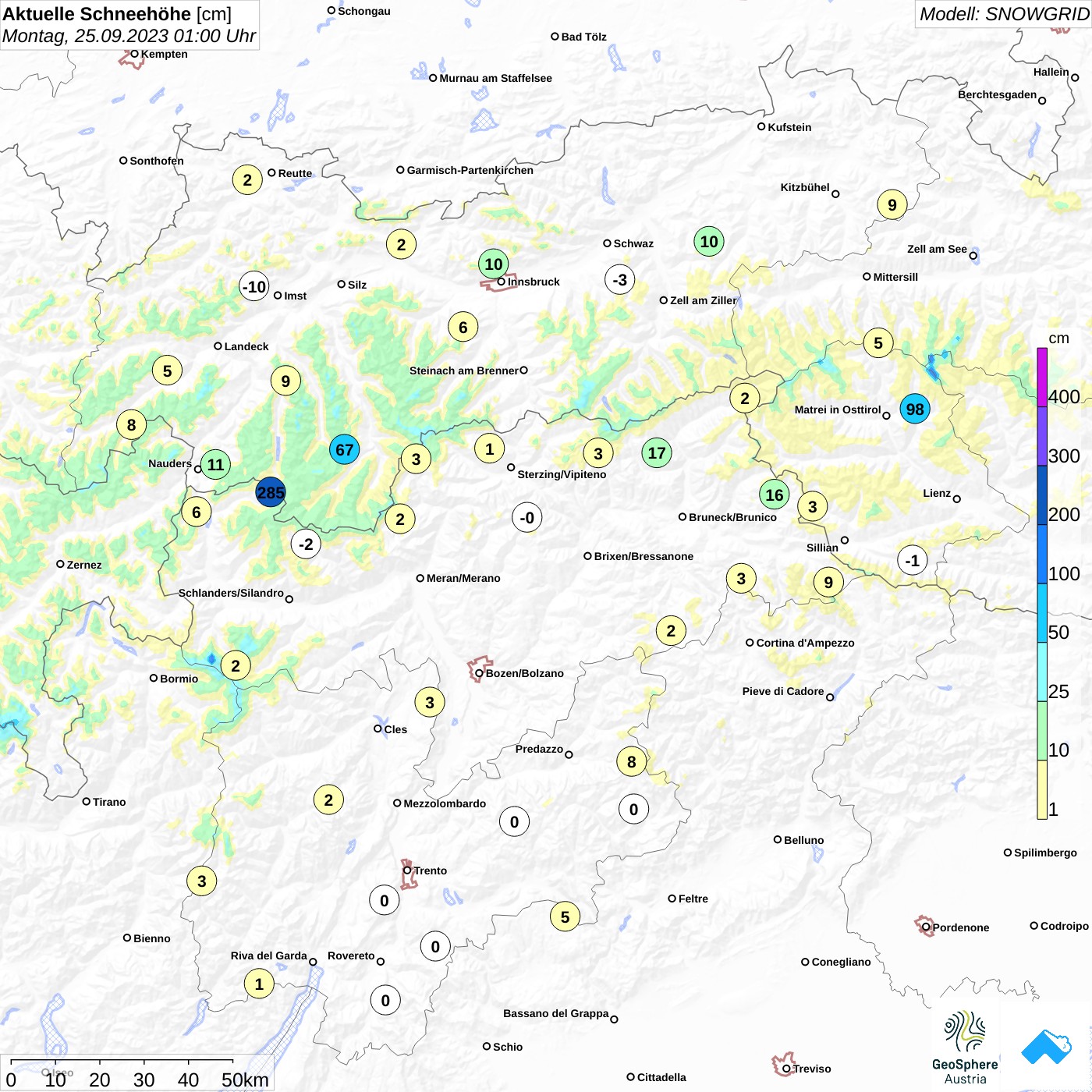Click the Belluno city label
The height and width of the screenshot is (1092, 1092).
tap(804, 840)
